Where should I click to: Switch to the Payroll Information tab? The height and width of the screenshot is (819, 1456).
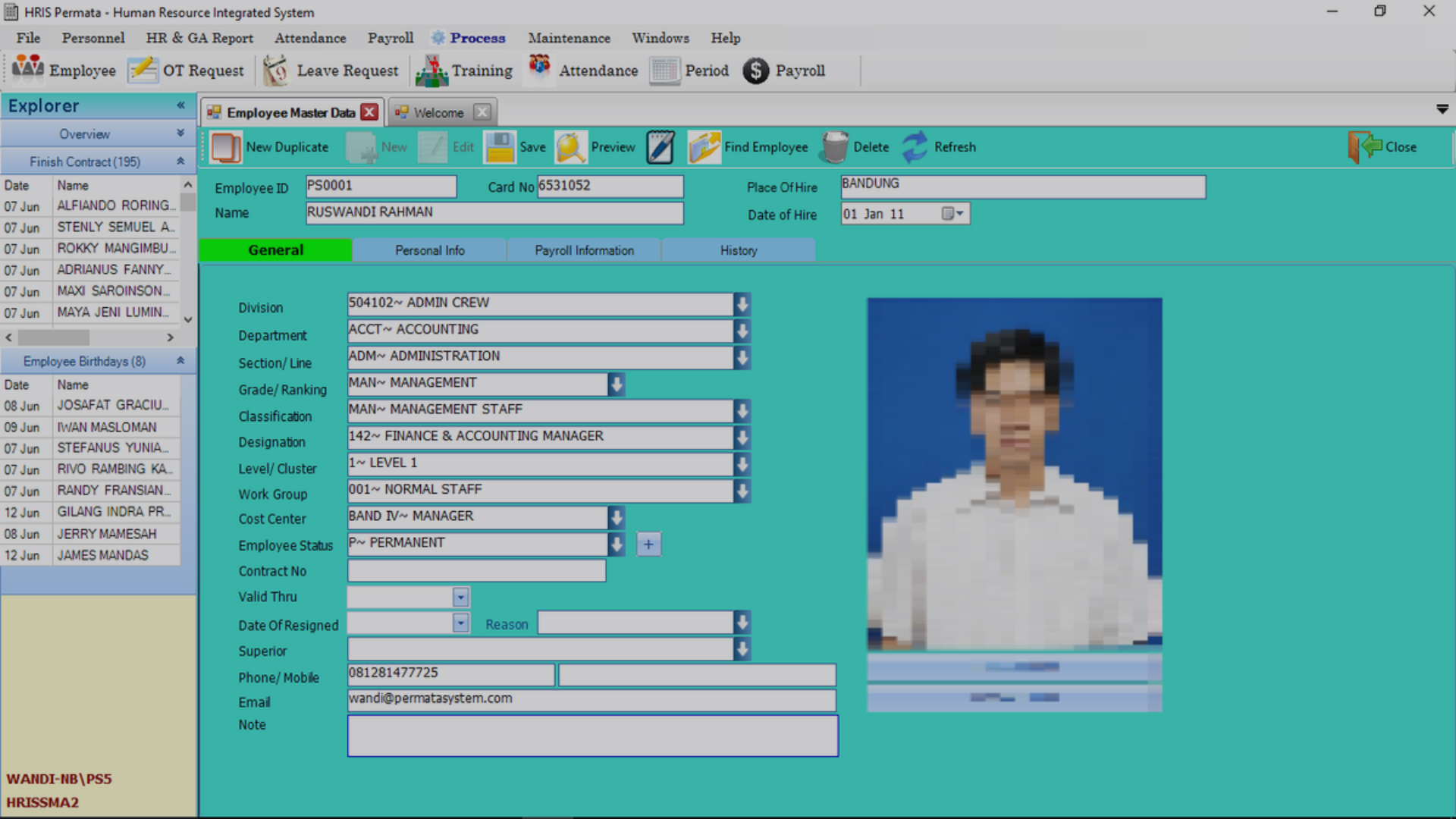point(584,250)
